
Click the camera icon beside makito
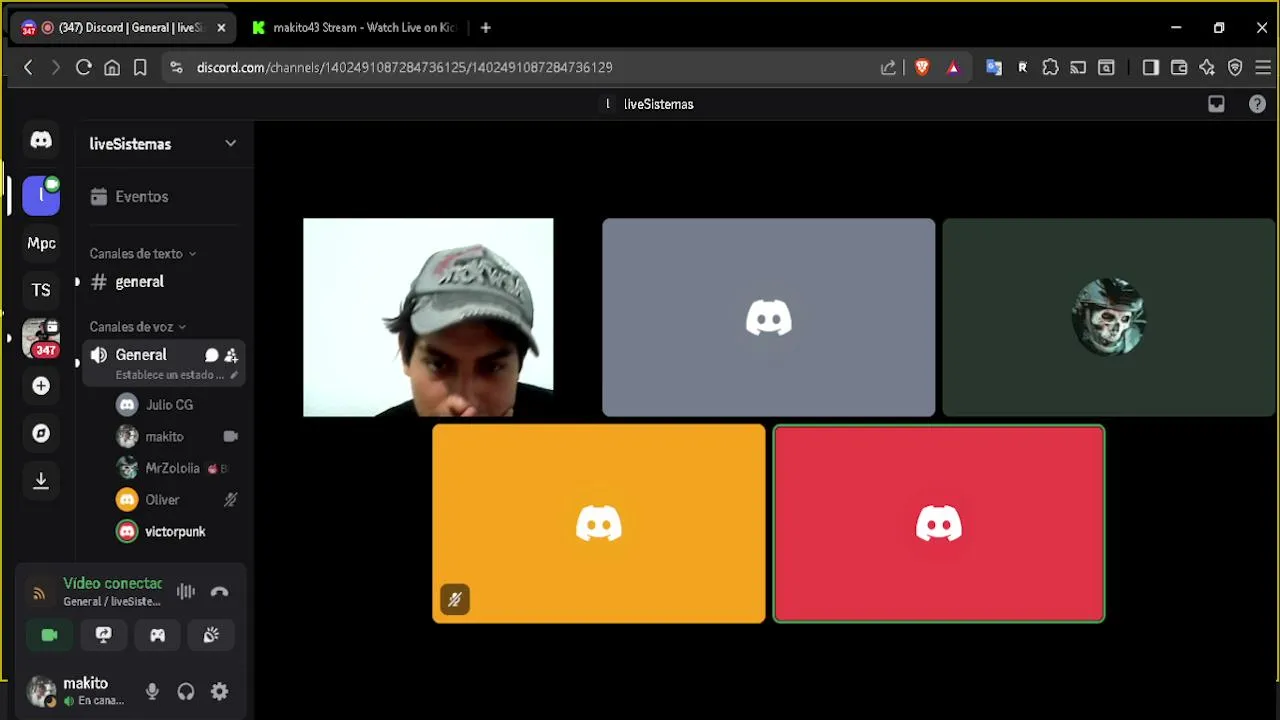[231, 437]
